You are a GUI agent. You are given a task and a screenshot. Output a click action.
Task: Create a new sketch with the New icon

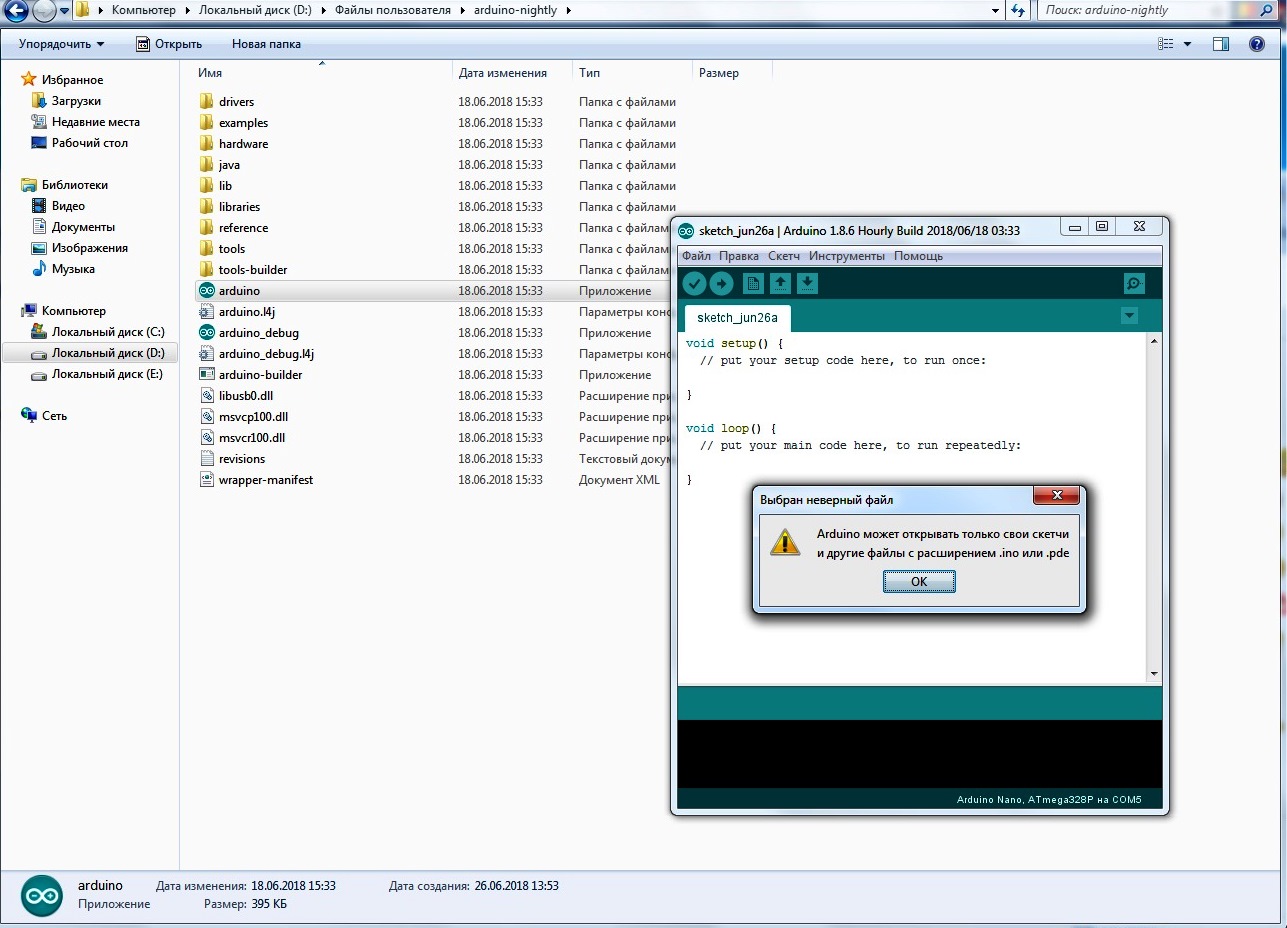click(753, 284)
